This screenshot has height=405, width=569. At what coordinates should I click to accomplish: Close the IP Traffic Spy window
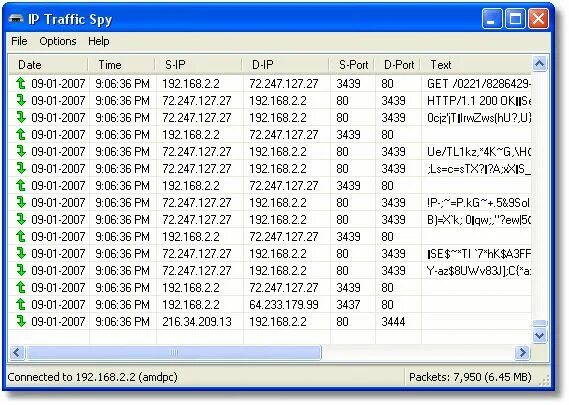tap(538, 19)
